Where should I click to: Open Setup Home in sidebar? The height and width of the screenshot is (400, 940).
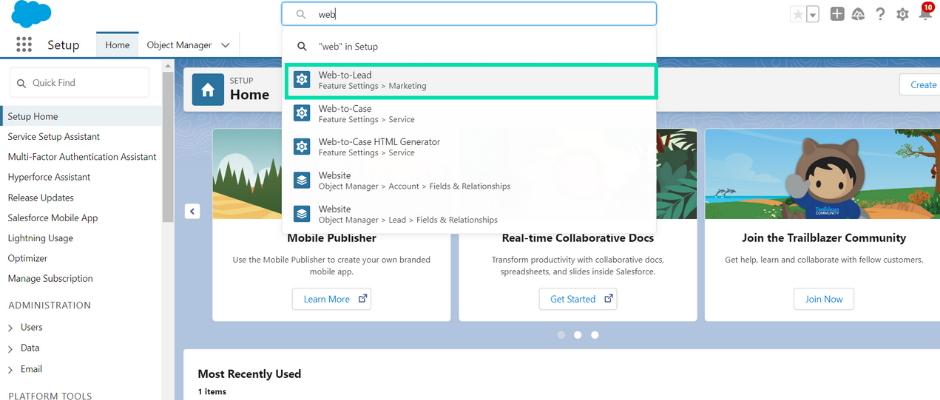(x=82, y=116)
